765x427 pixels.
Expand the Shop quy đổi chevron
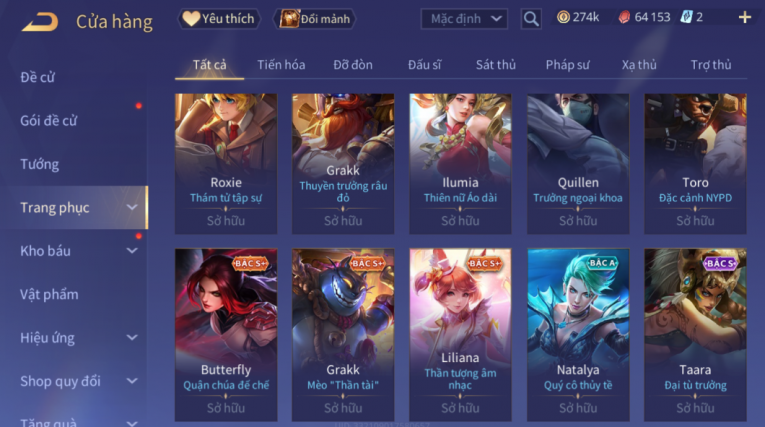132,381
